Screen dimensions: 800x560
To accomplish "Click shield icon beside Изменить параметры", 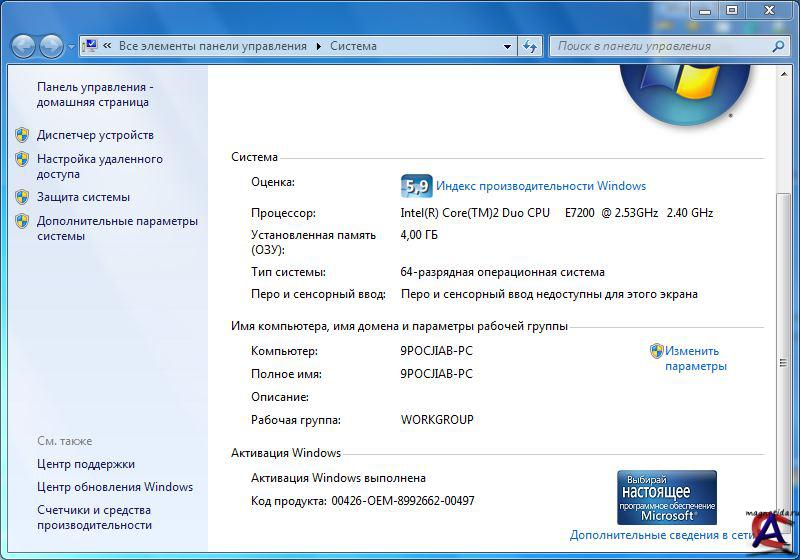I will point(656,351).
